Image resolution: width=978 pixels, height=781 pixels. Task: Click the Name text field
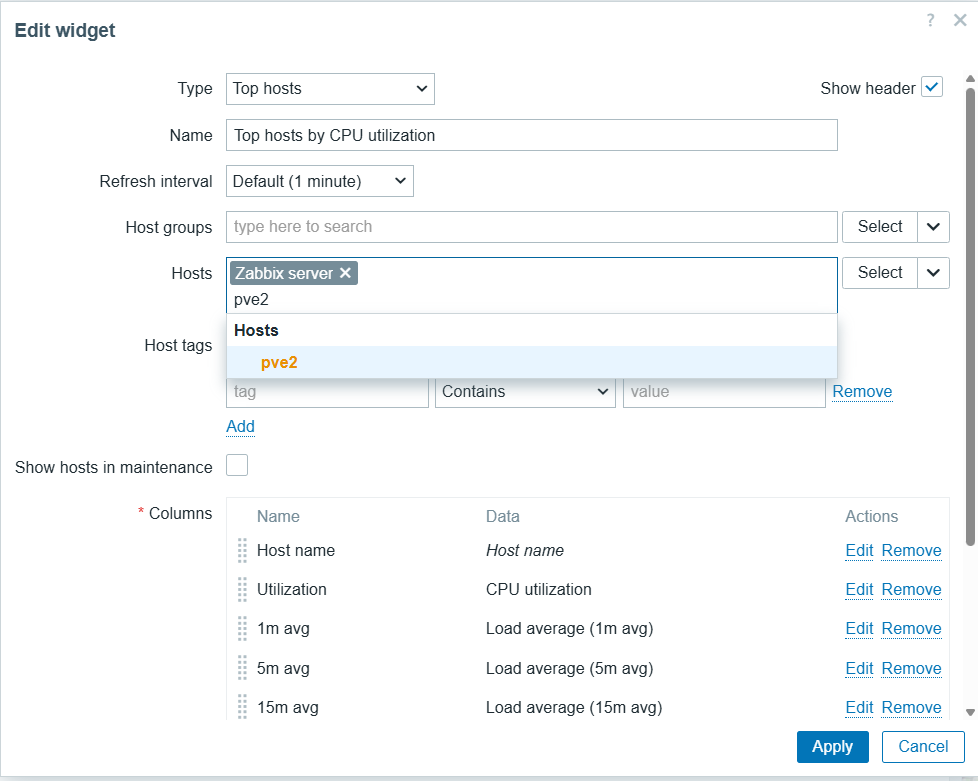click(531, 135)
